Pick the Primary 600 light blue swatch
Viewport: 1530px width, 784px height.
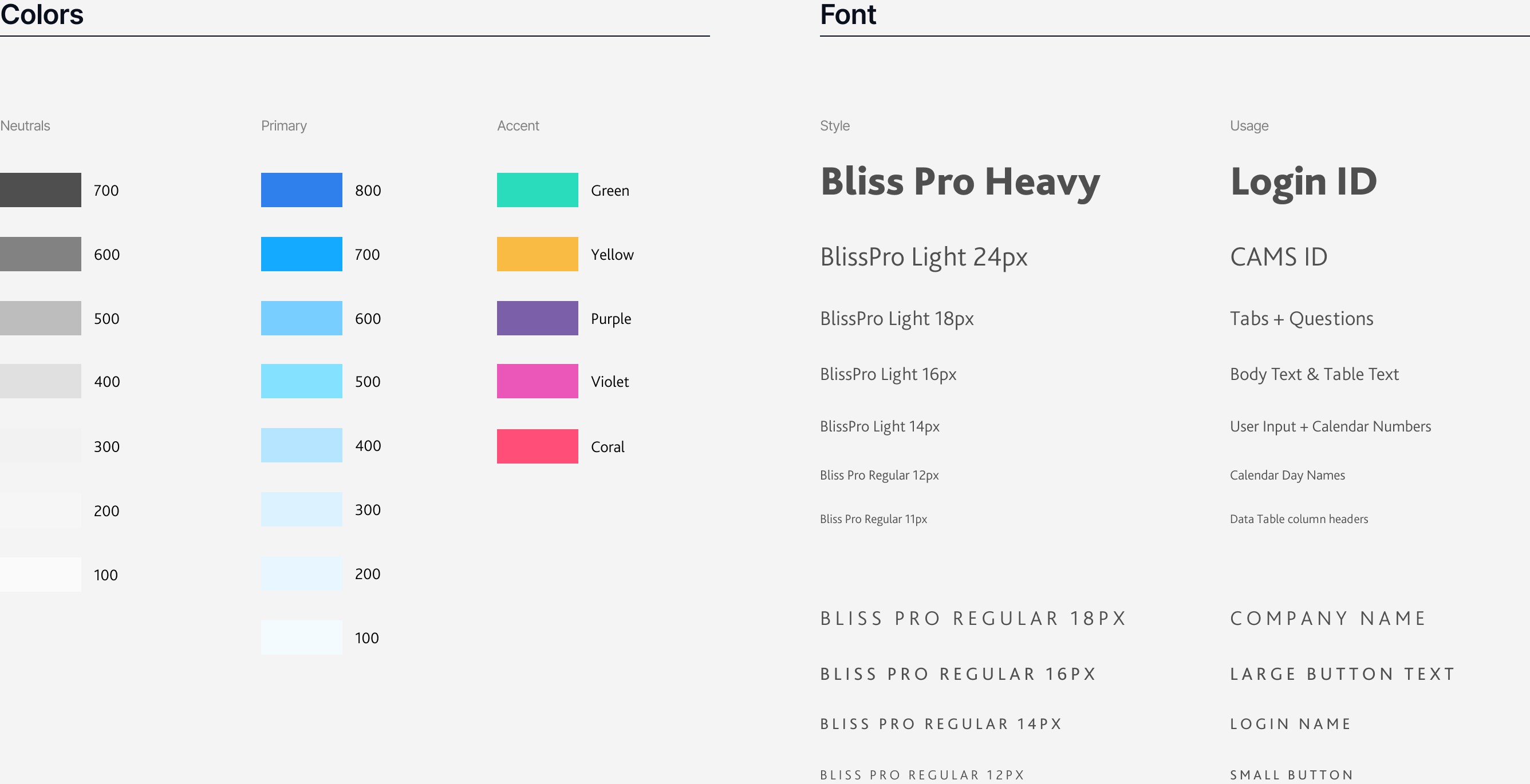pyautogui.click(x=302, y=318)
